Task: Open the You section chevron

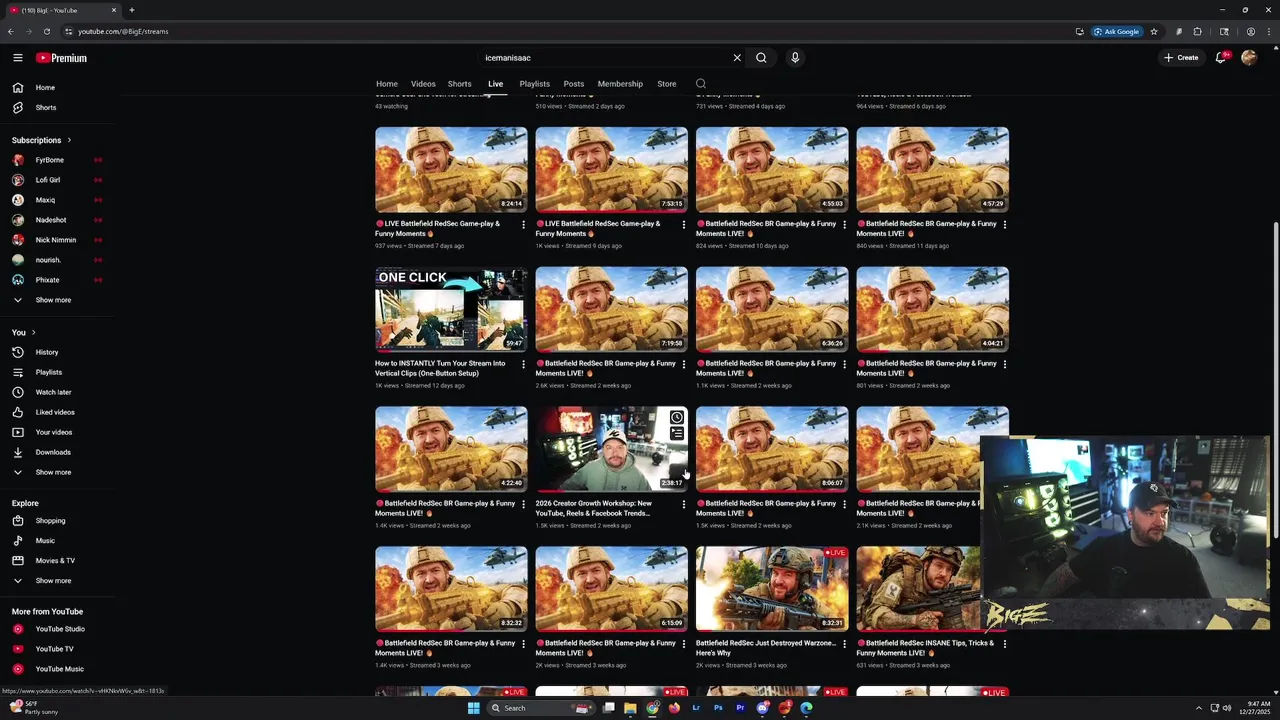Action: pos(34,332)
